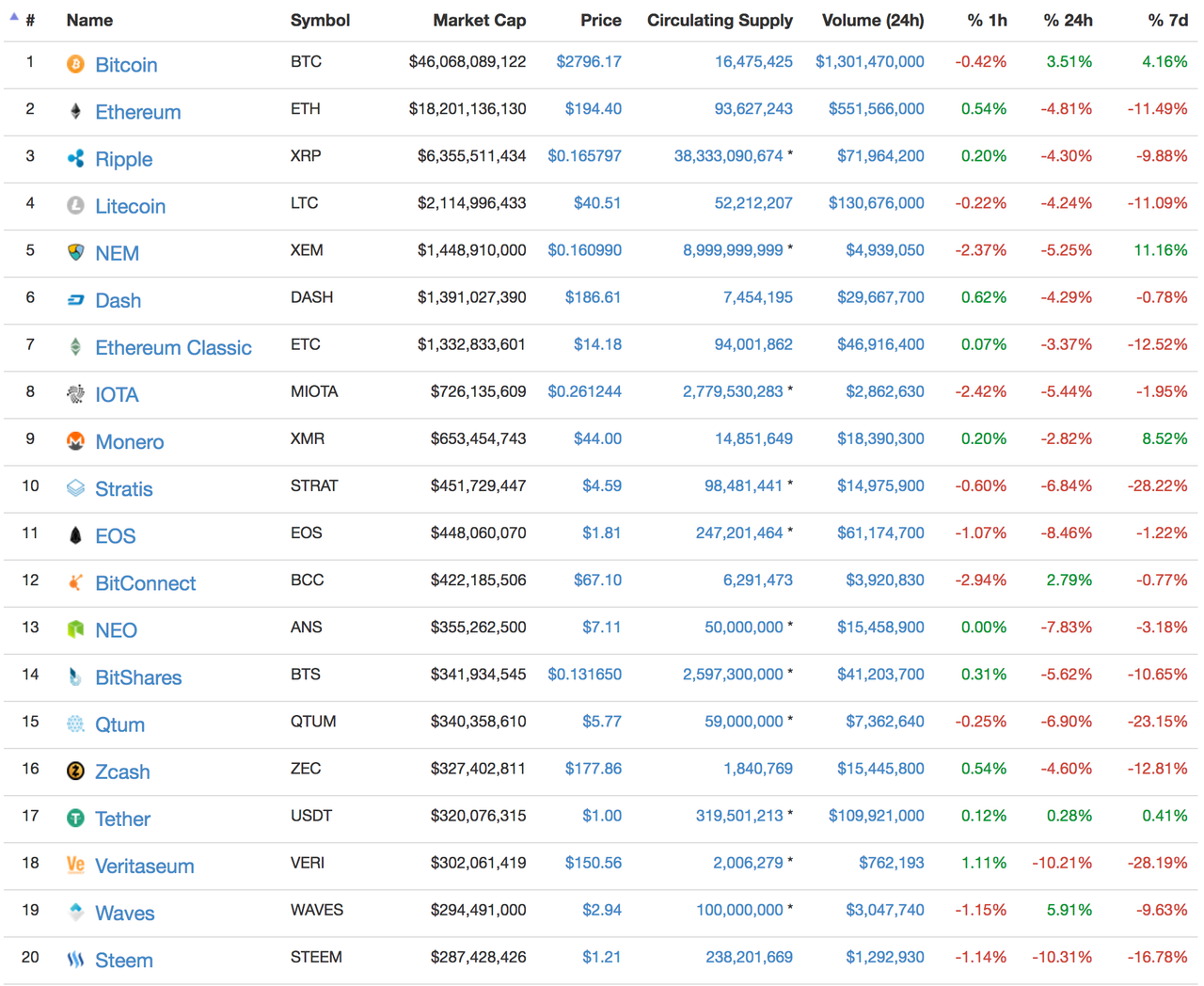The image size is (1204, 986).
Task: Click the Litecoin logo icon
Action: (x=75, y=205)
